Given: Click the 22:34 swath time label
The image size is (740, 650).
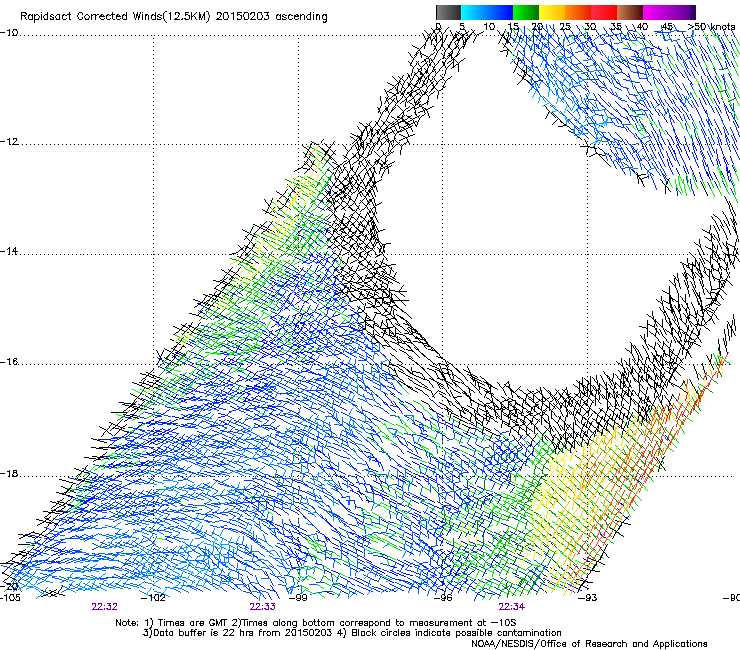Looking at the screenshot, I should click(x=512, y=607).
